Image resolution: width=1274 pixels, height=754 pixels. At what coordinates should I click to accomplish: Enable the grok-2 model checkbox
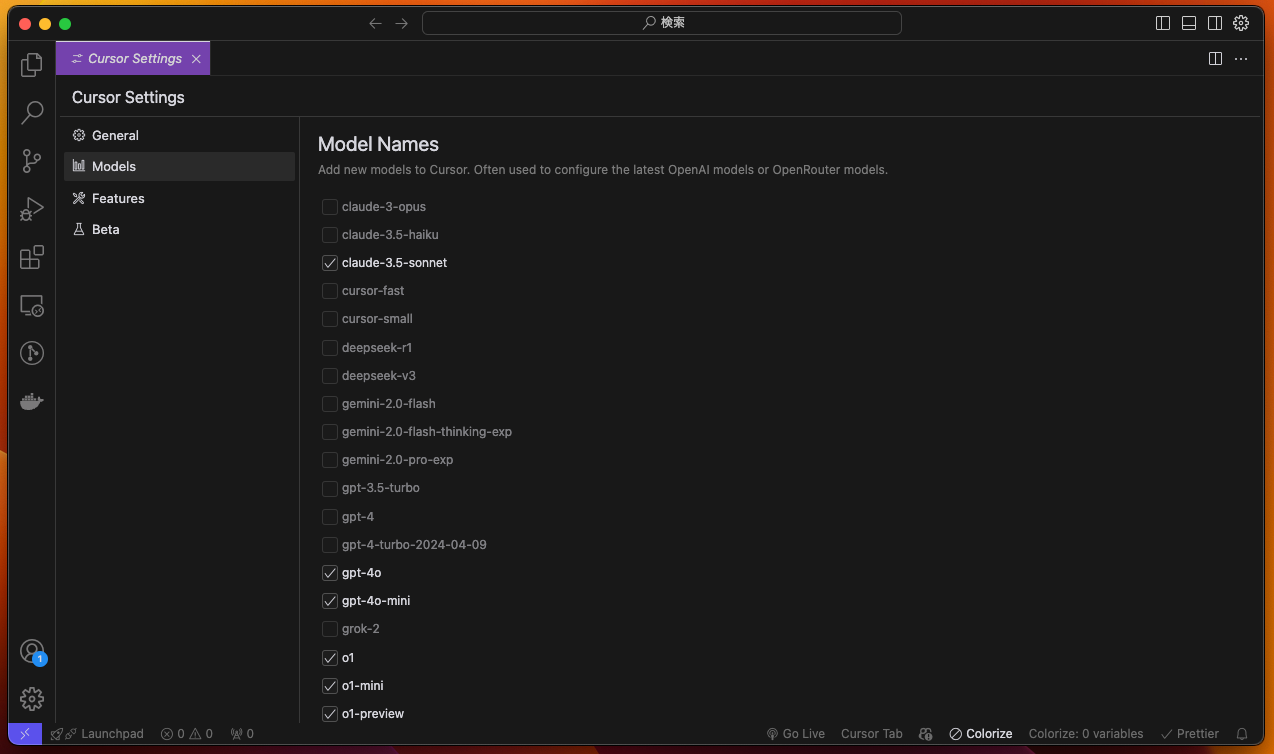pos(329,629)
